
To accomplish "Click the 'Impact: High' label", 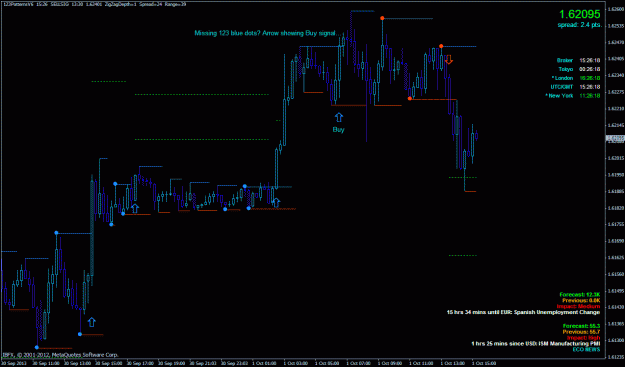I will pos(583,338).
